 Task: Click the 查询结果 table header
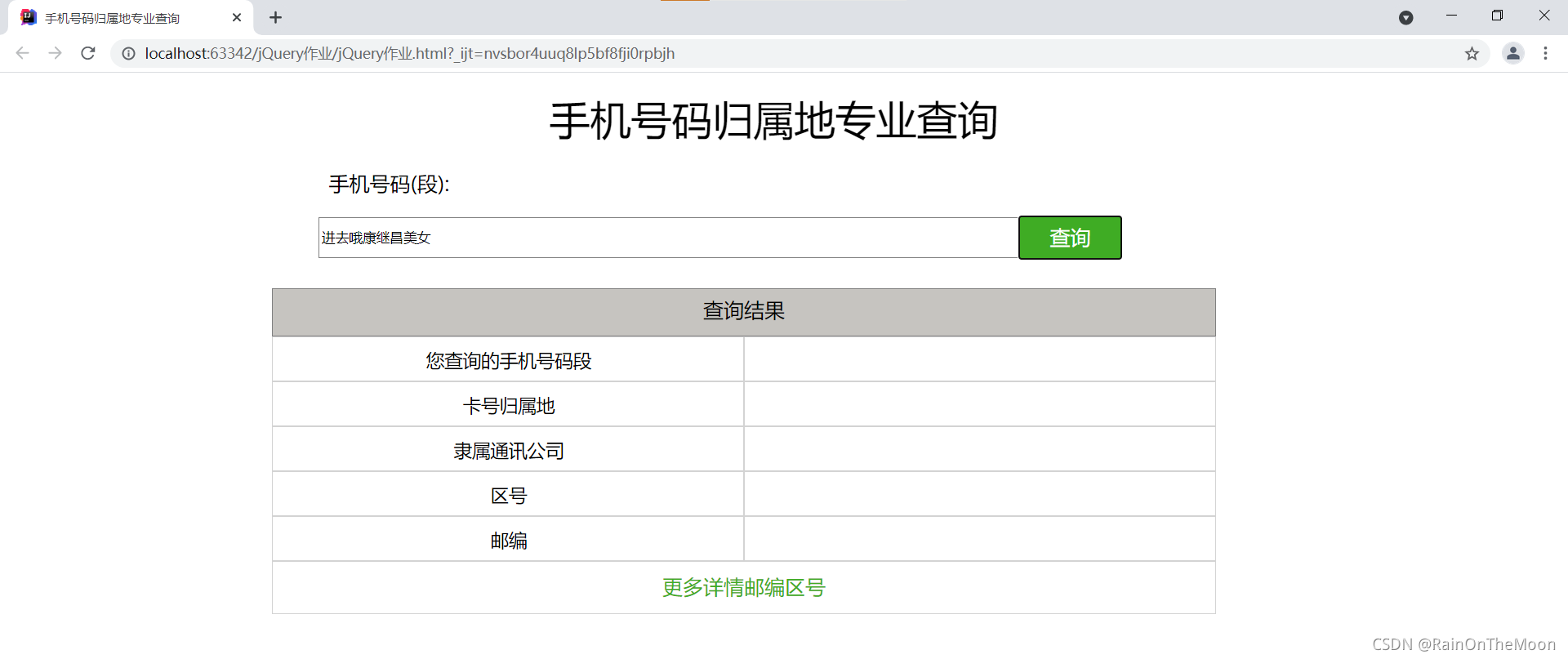point(744,312)
